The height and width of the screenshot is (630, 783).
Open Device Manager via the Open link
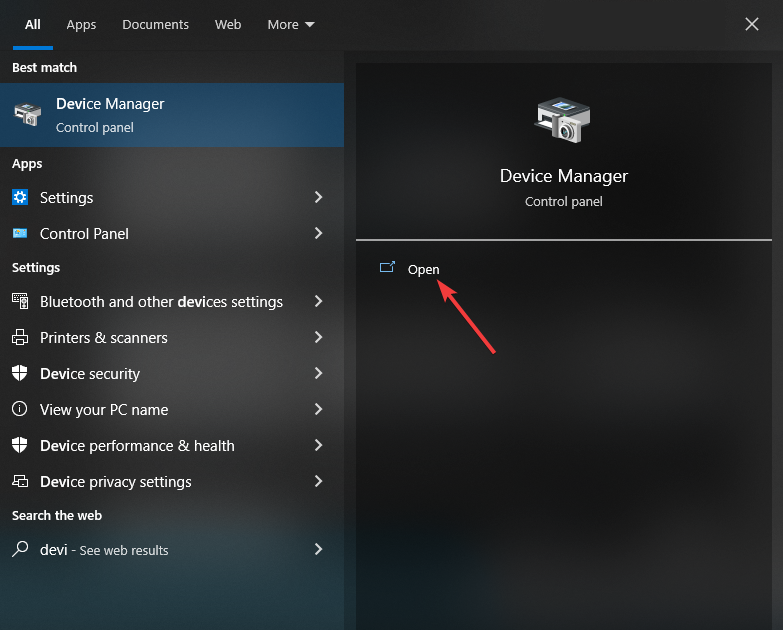pyautogui.click(x=423, y=269)
